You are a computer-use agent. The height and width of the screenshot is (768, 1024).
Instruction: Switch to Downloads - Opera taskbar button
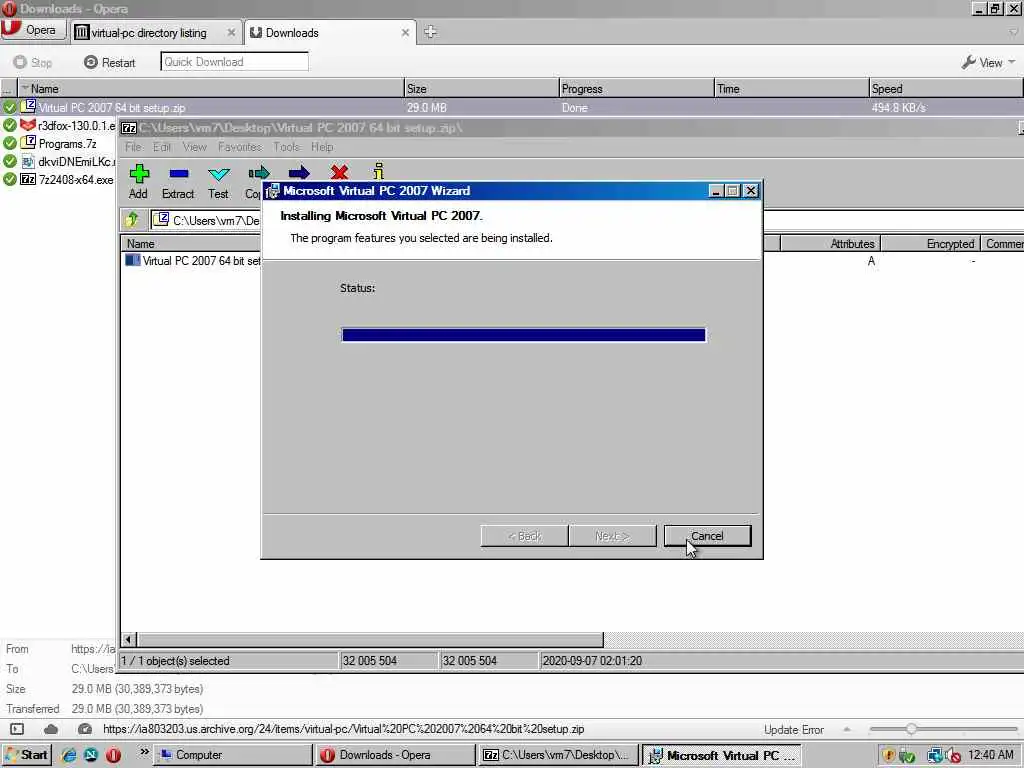point(395,755)
